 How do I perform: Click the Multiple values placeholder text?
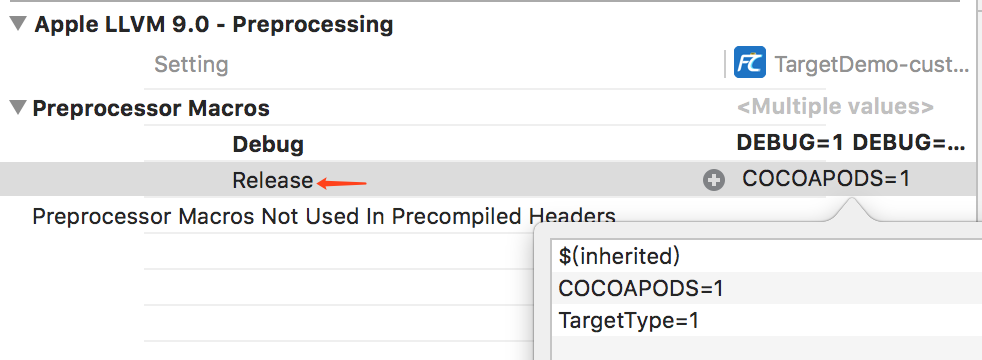[835, 107]
